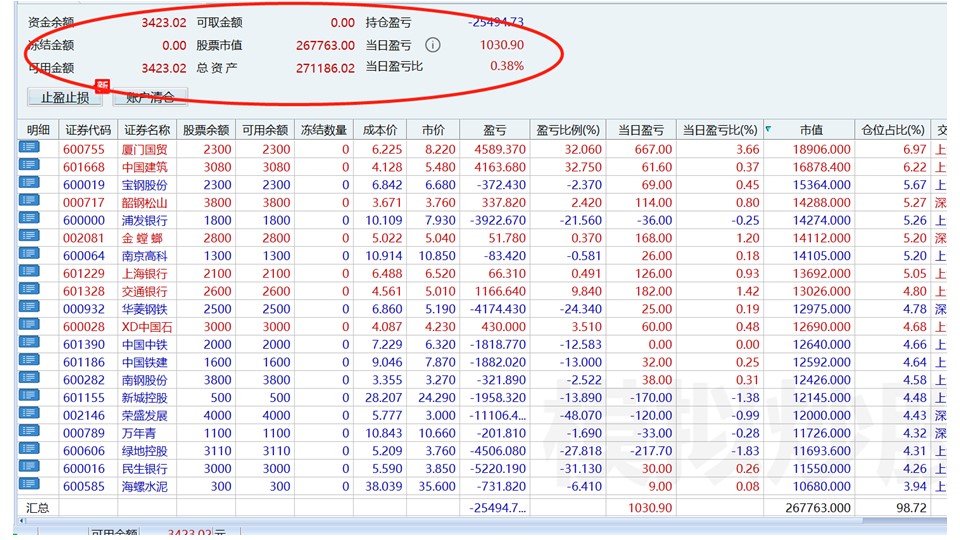The image size is (960, 540).
Task: Click the 汇总 row label
Action: pos(37,508)
